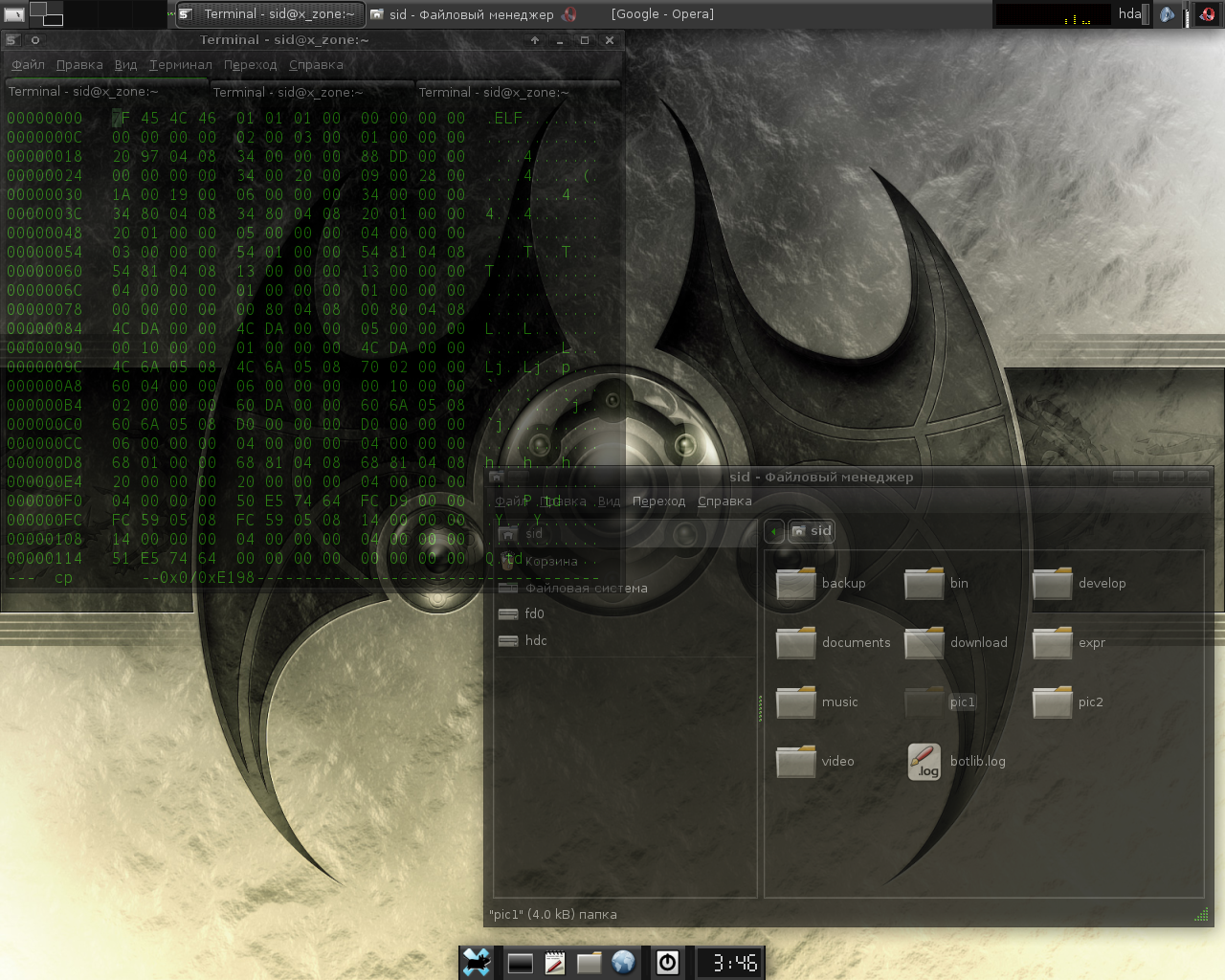This screenshot has height=980, width=1225.
Task: Shade the terminal window with the up arrow
Action: click(535, 40)
